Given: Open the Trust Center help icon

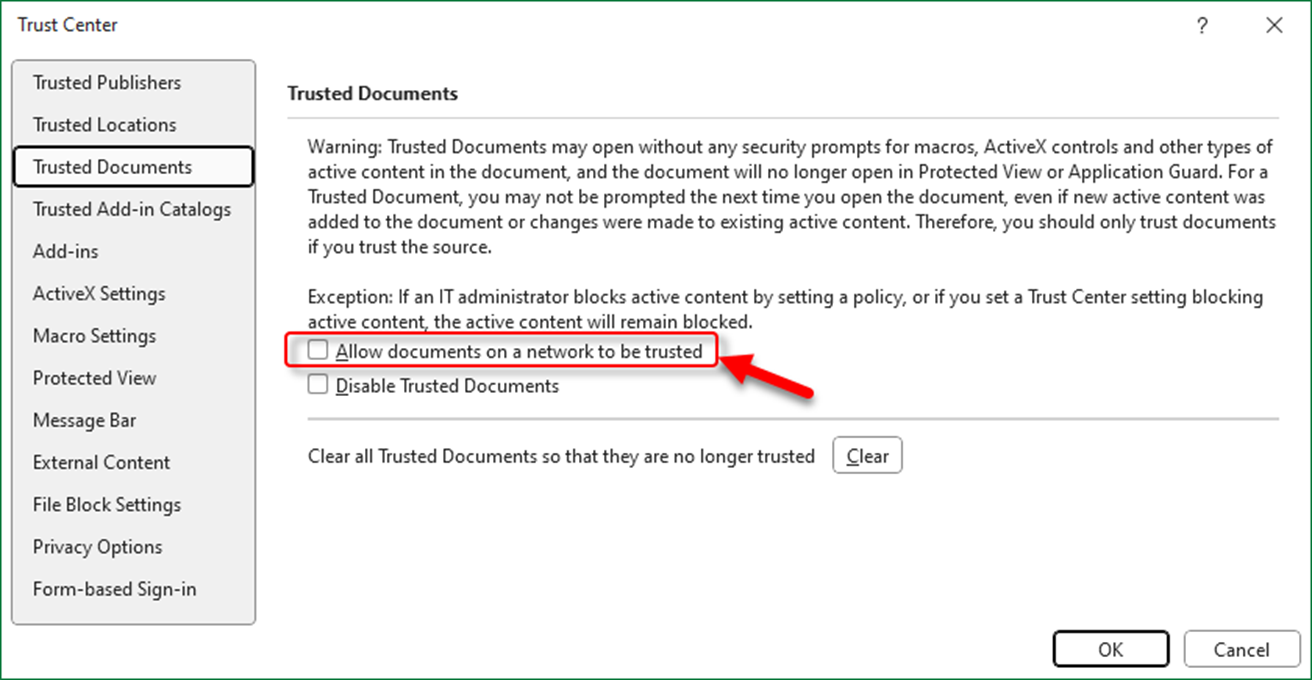Looking at the screenshot, I should click(1201, 25).
